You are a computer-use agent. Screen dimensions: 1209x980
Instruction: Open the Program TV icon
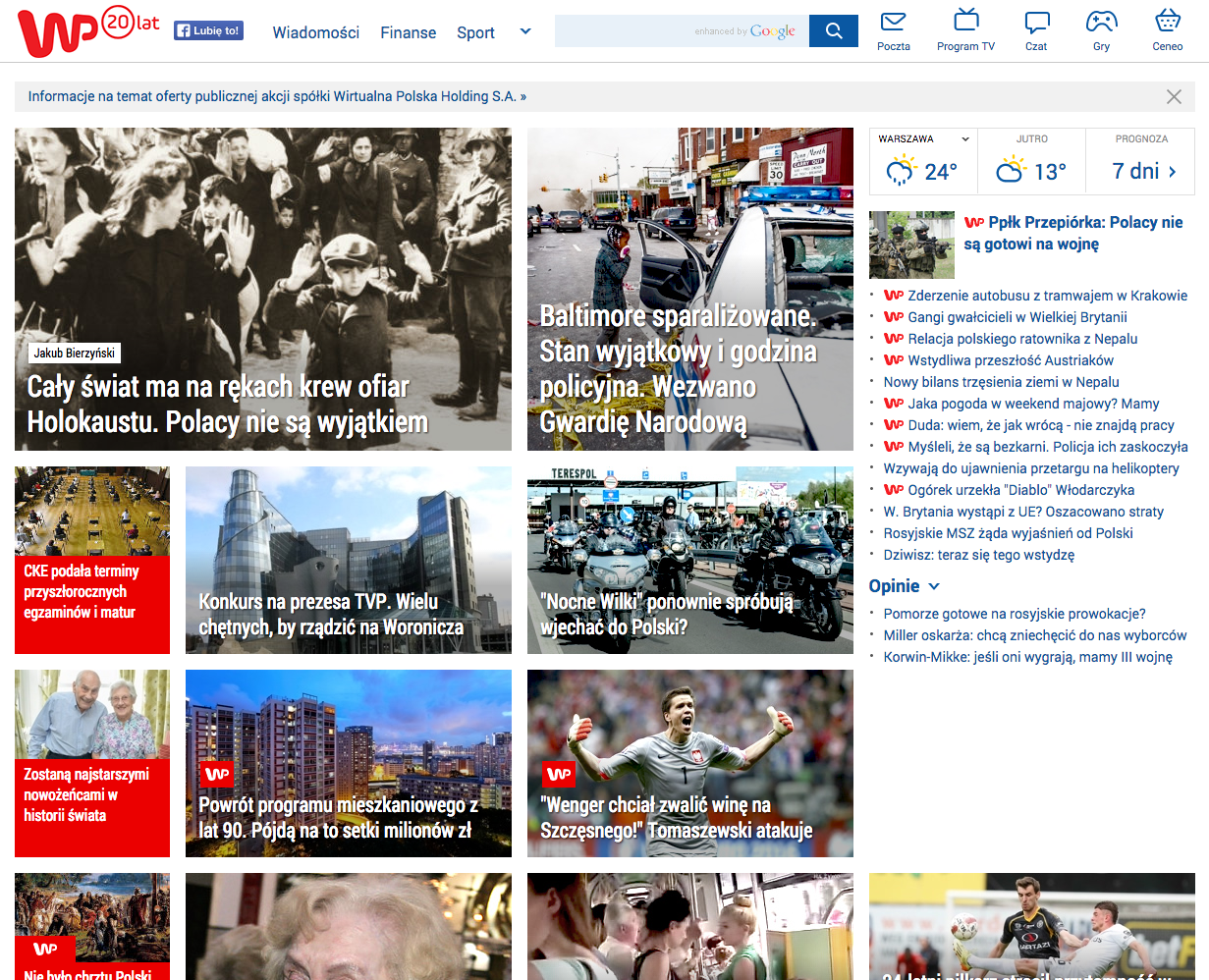[965, 23]
